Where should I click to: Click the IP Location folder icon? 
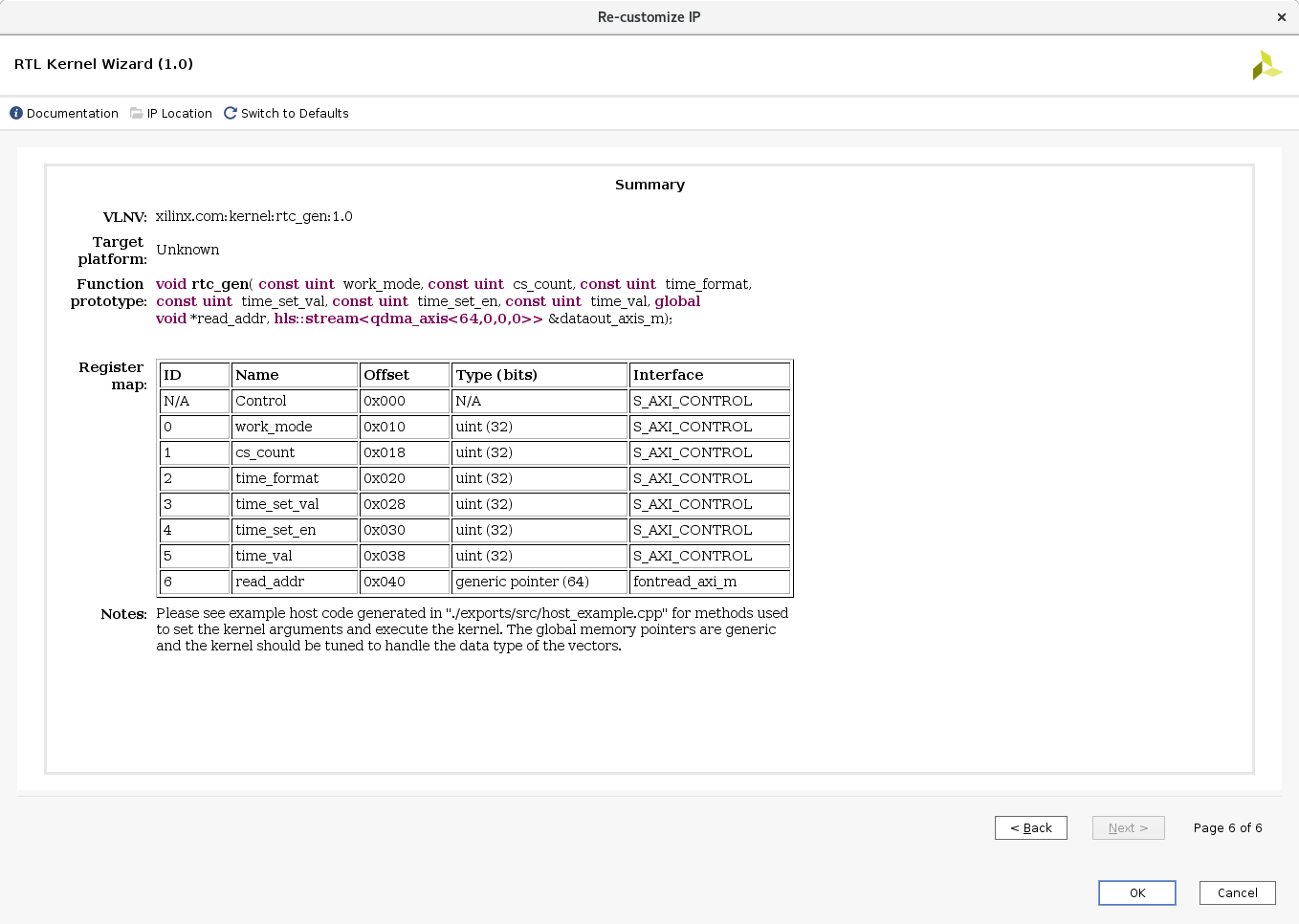pos(137,113)
